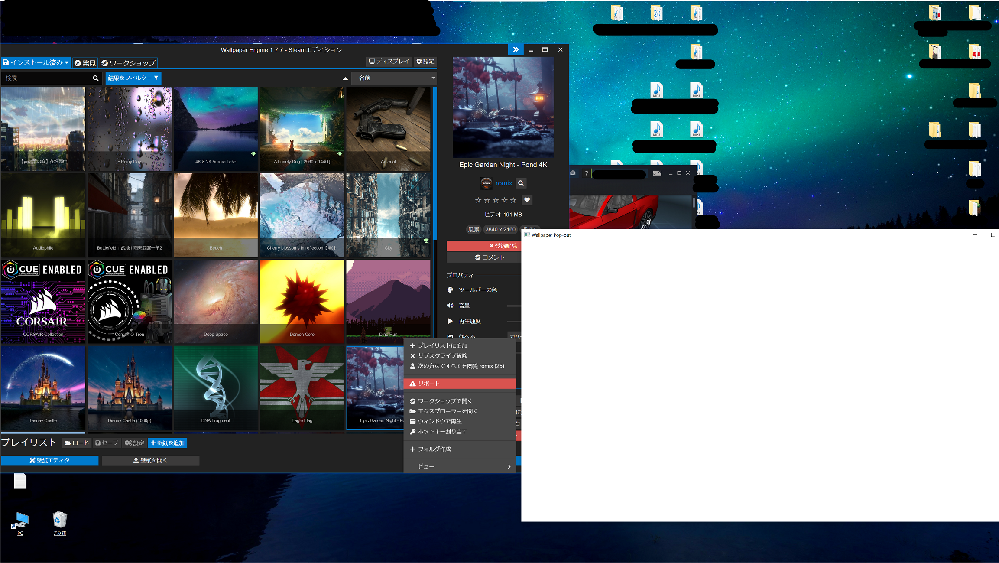Select the Demon Core spiky sun thumbnail
Viewport: 999px width, 563px height.
click(302, 301)
